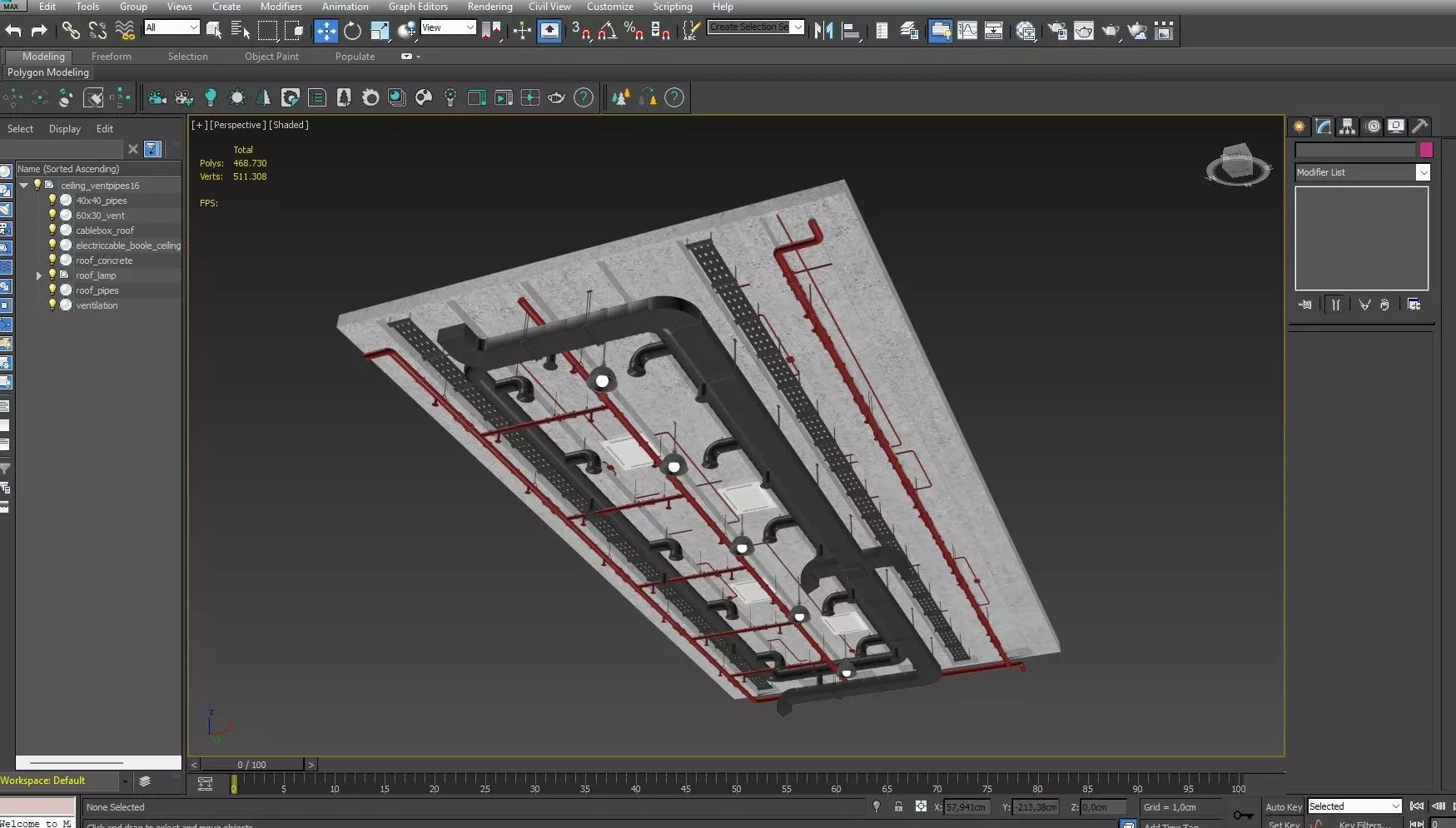
Task: Click the X coordinate field
Action: point(966,807)
